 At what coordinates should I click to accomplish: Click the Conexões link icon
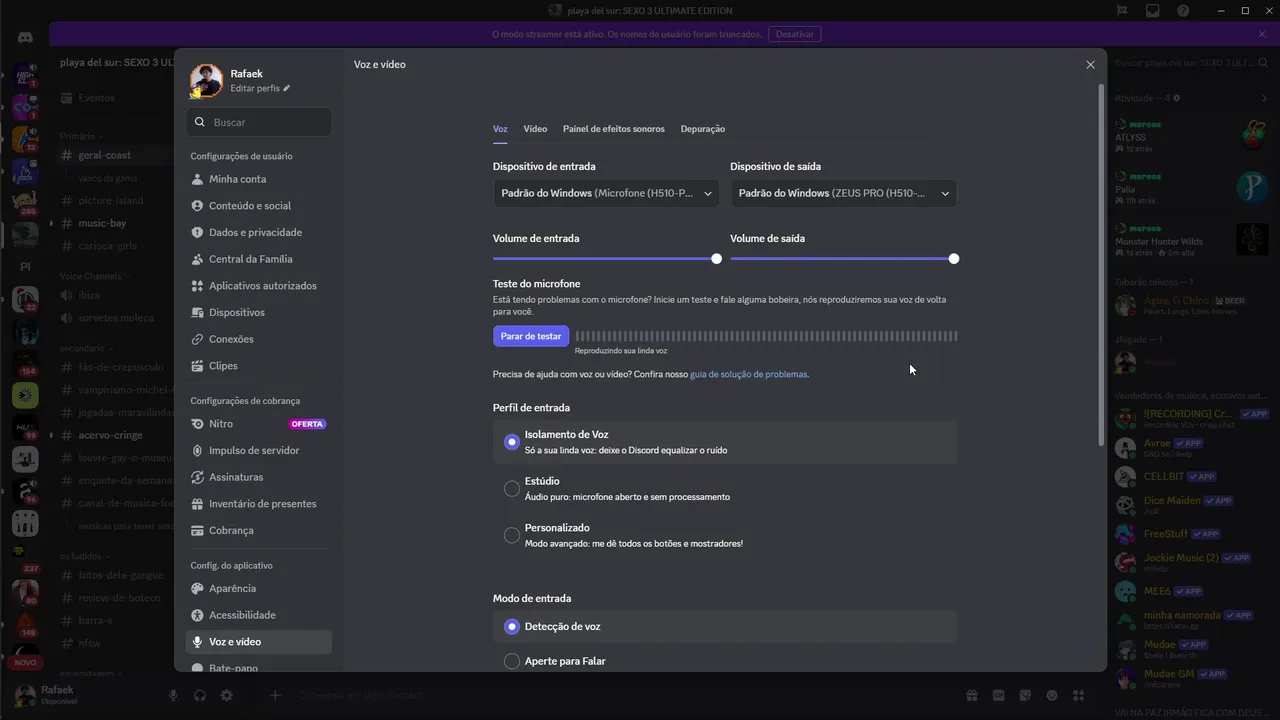point(198,339)
